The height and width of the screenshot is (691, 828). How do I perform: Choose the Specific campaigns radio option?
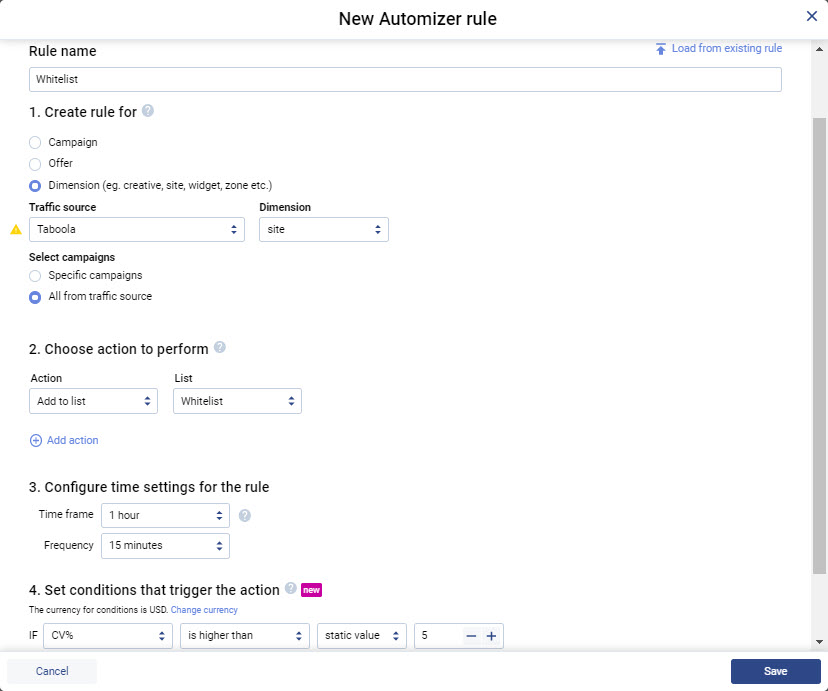click(x=36, y=276)
